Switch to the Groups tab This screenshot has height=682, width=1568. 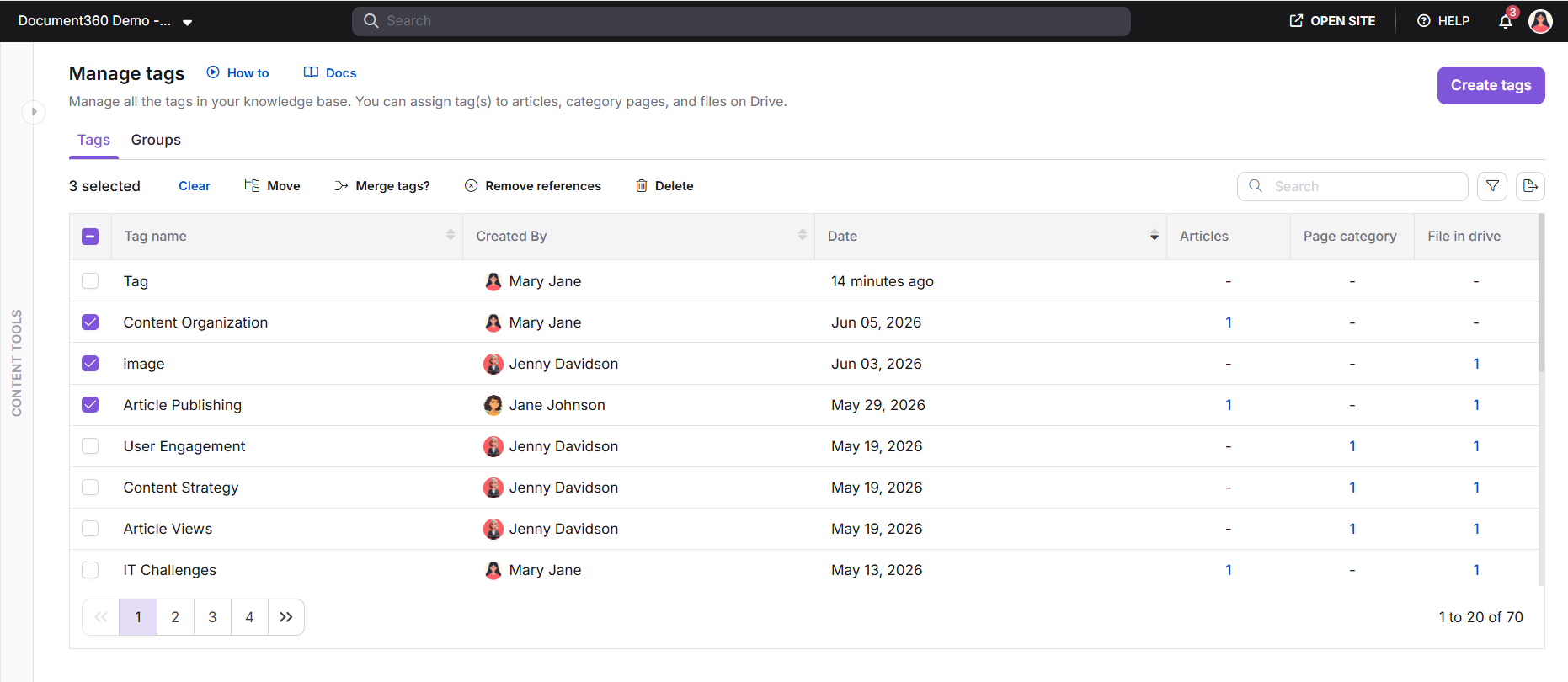coord(156,140)
